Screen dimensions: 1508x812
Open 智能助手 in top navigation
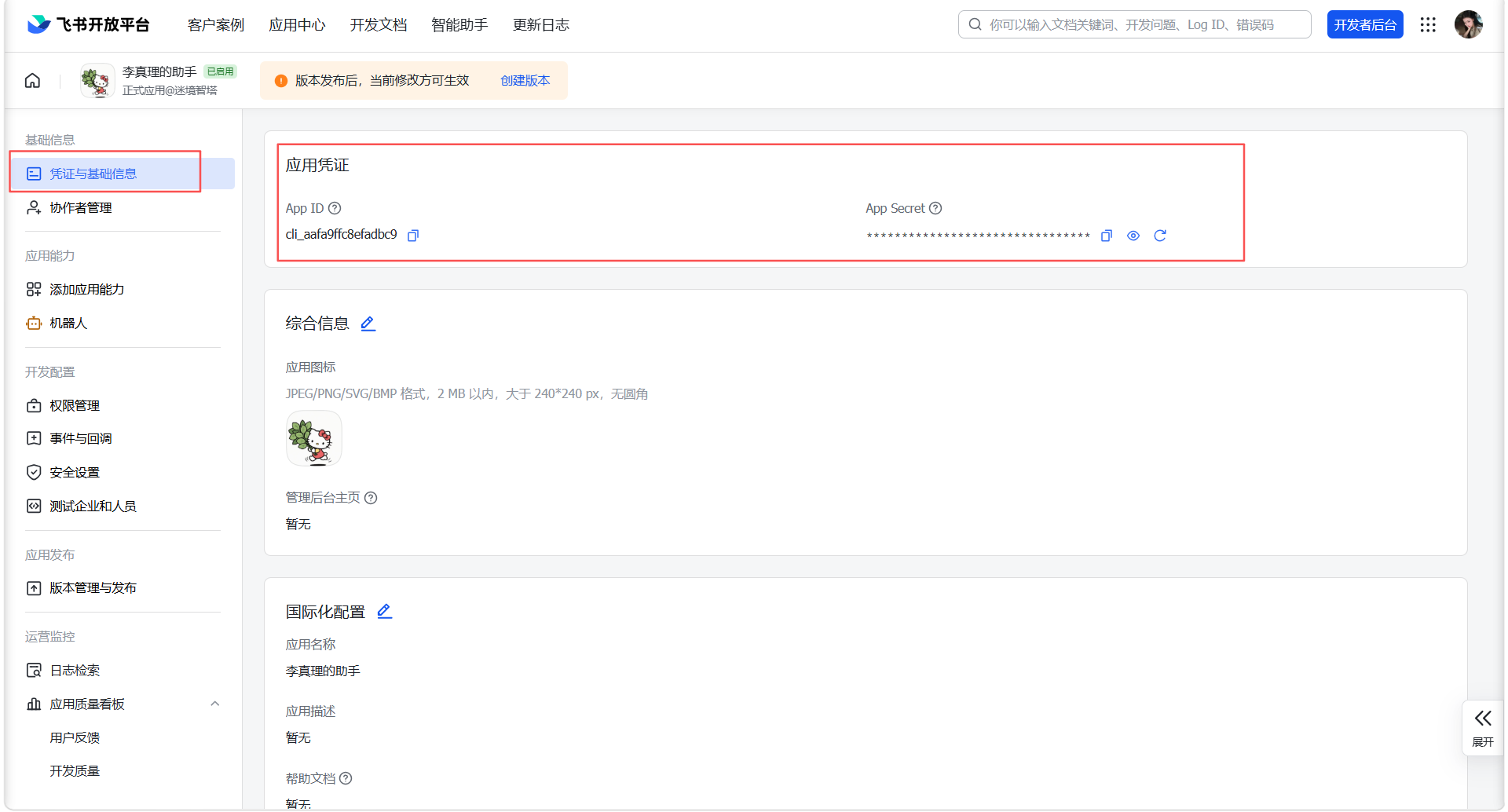(459, 24)
